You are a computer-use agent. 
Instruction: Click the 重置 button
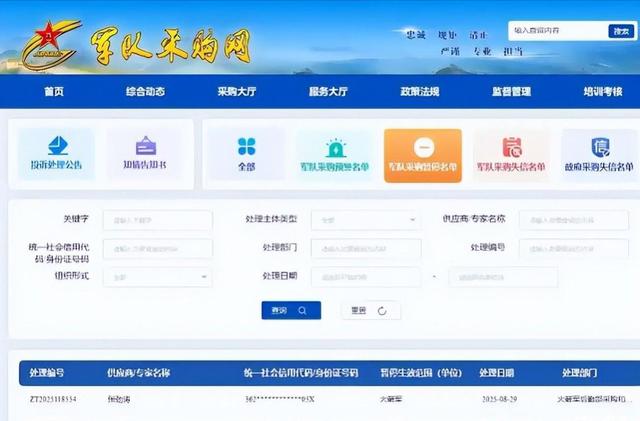371,310
